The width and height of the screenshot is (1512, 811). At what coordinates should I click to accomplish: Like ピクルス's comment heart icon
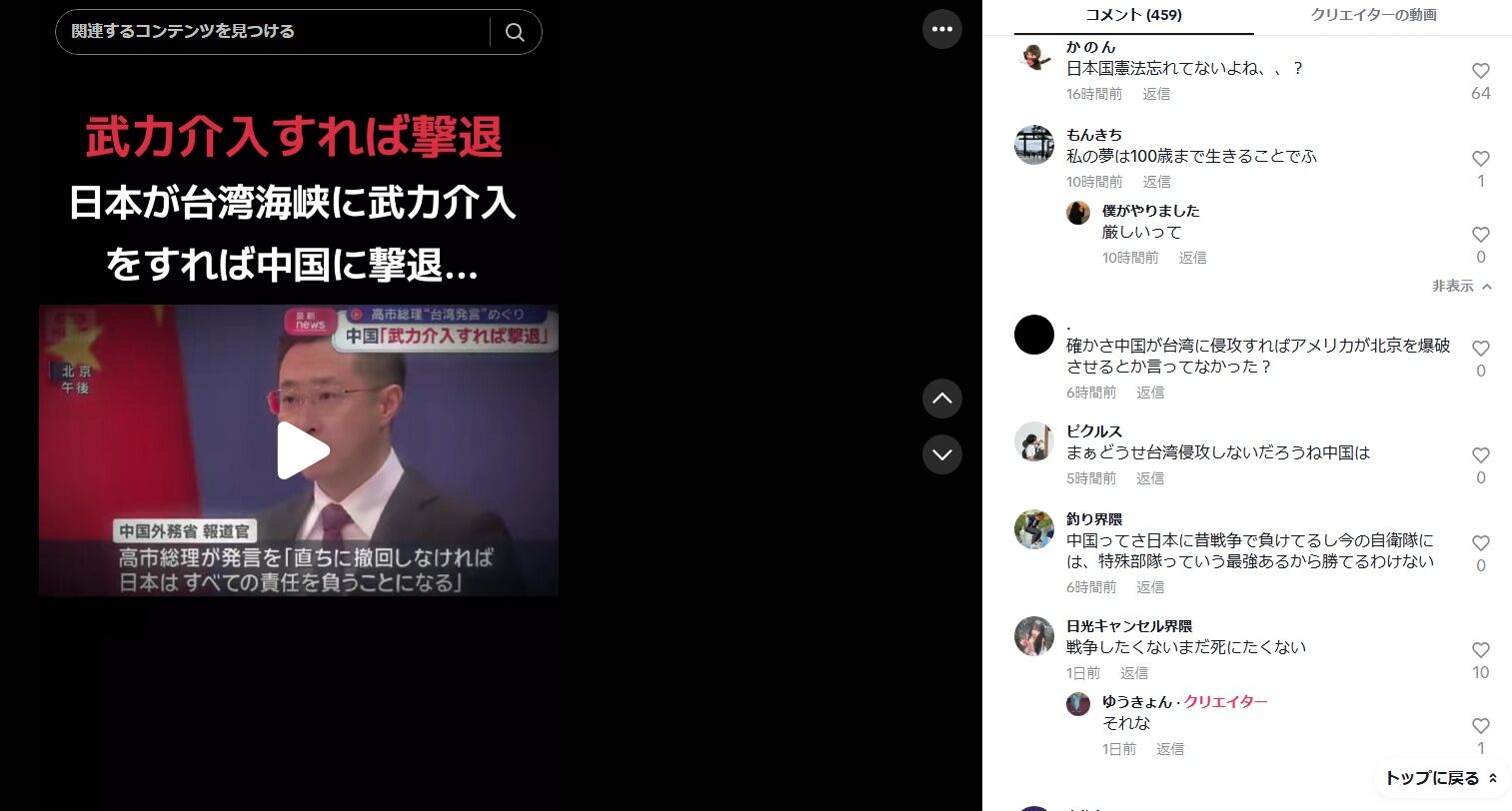pyautogui.click(x=1481, y=455)
